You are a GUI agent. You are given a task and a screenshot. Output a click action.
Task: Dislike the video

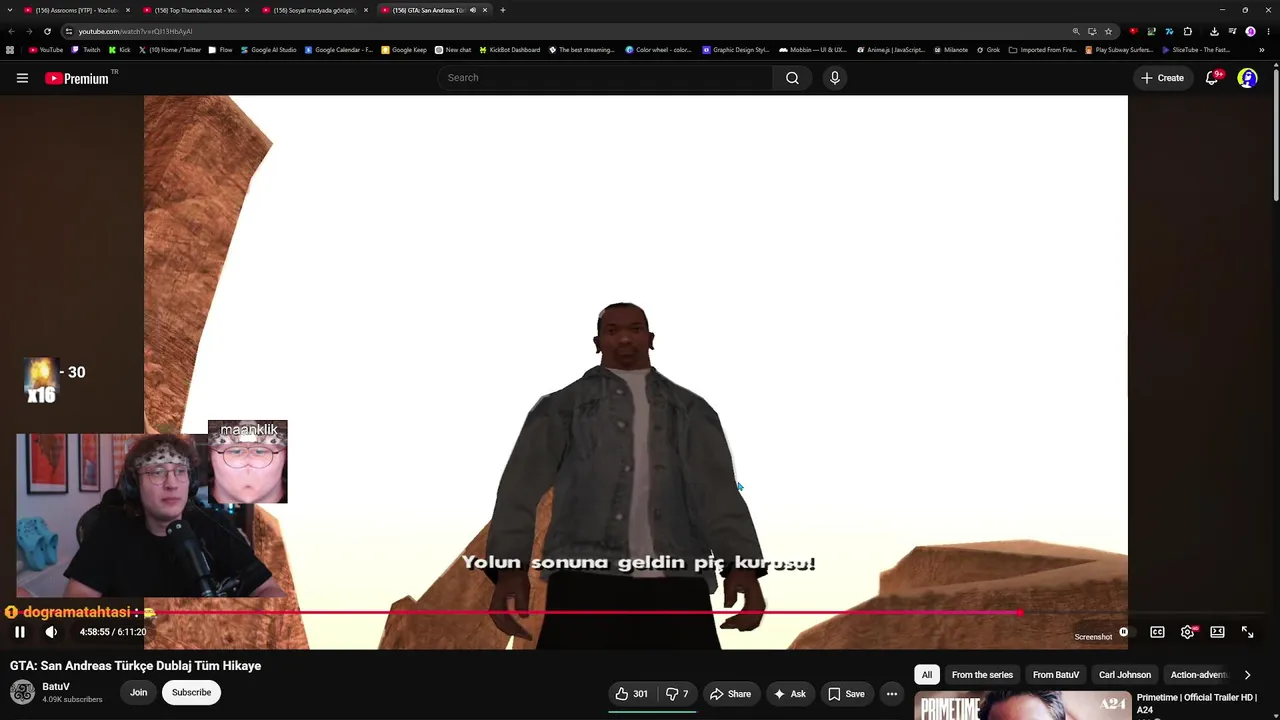(677, 694)
